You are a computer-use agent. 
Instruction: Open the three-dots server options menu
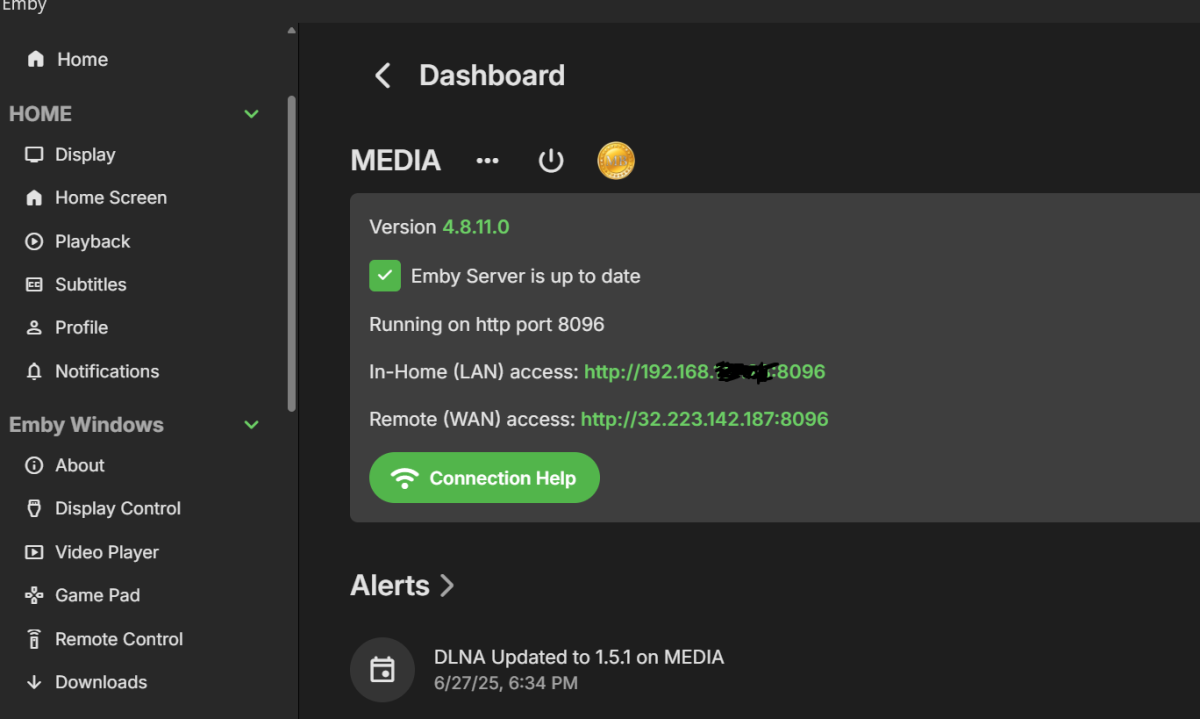(487, 161)
